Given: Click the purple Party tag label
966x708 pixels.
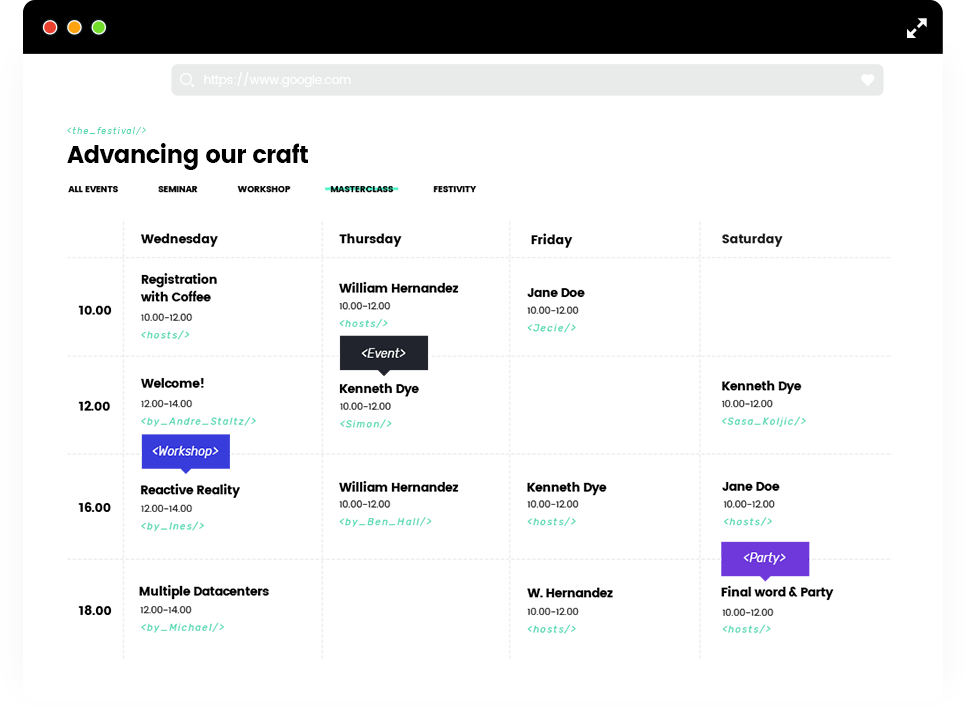Looking at the screenshot, I should pos(764,558).
